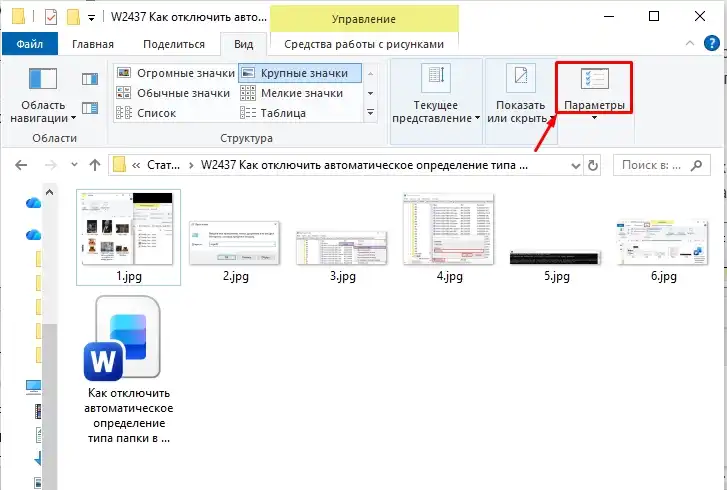The image size is (727, 490).
Task: Toggle the details pane icon
Action: point(90,108)
